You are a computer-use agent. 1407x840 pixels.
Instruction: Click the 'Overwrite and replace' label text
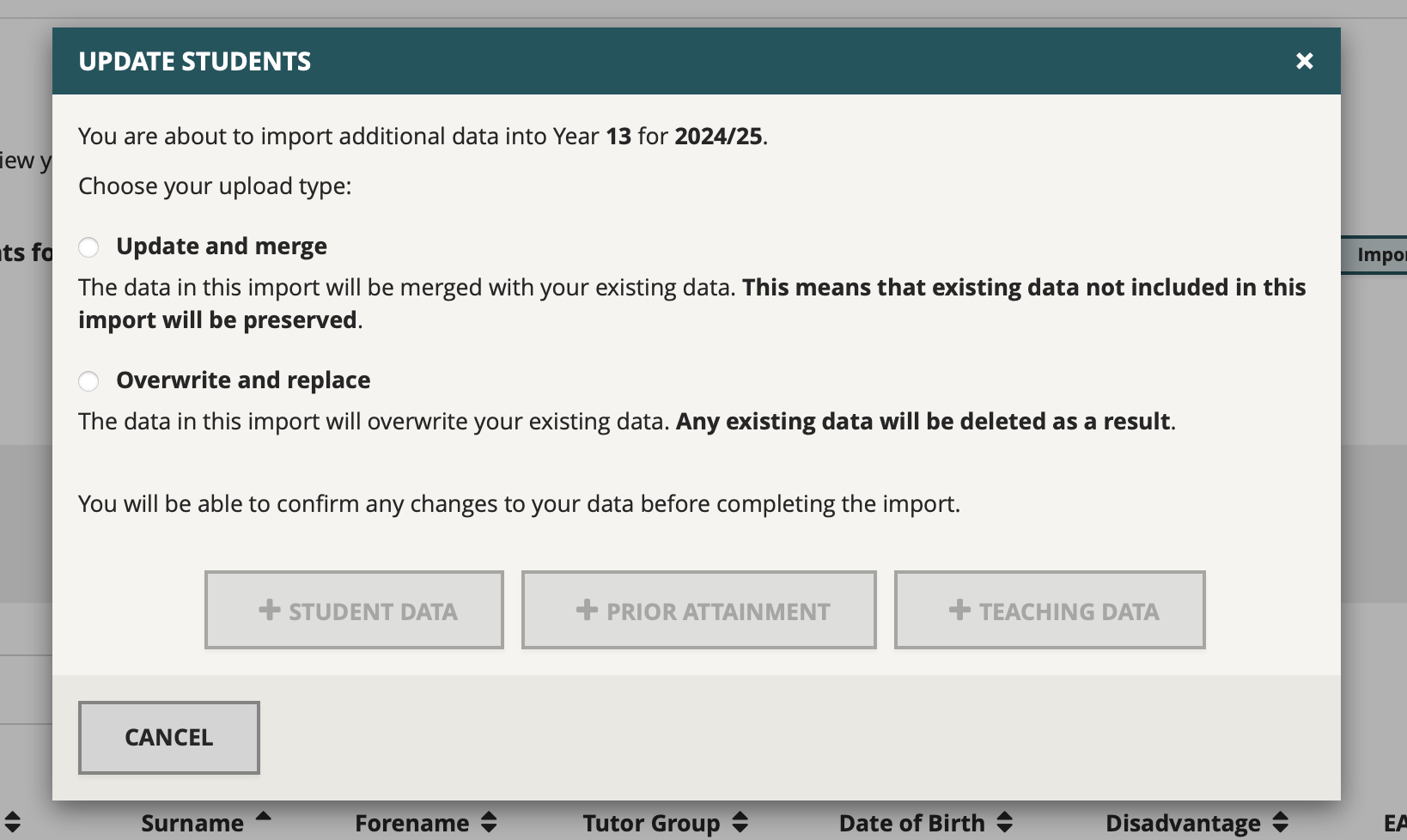point(243,380)
